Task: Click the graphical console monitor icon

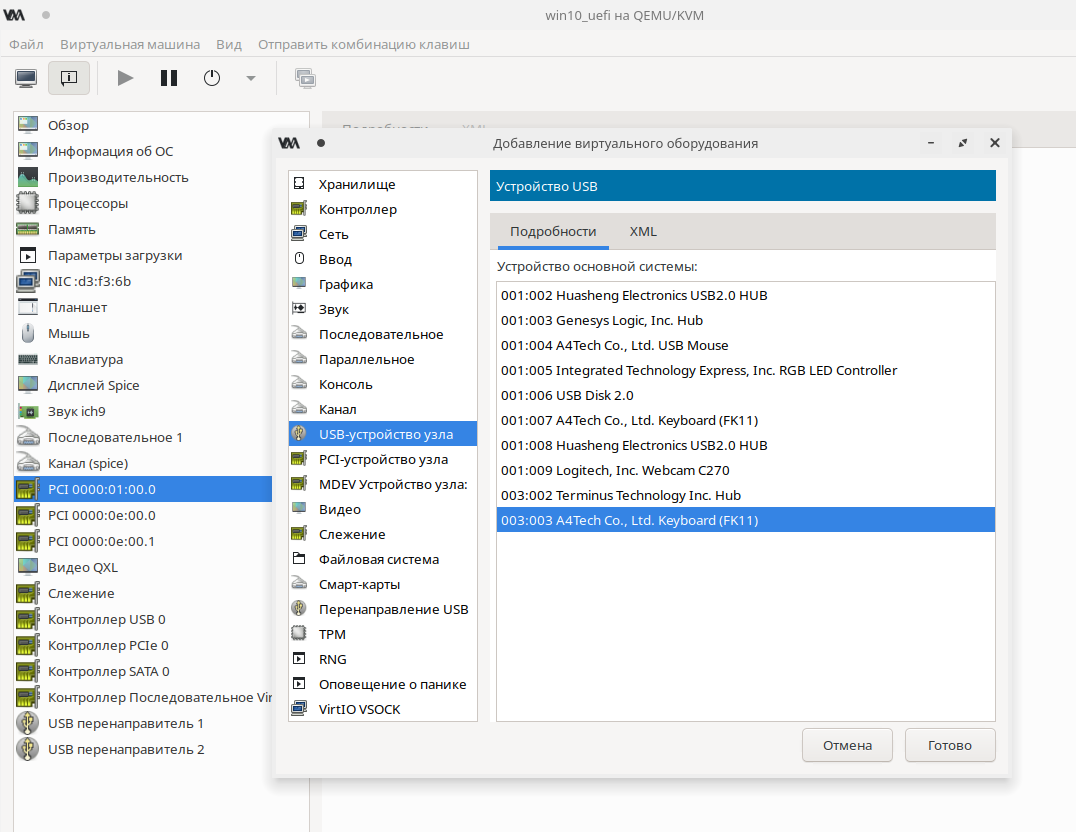Action: coord(26,78)
